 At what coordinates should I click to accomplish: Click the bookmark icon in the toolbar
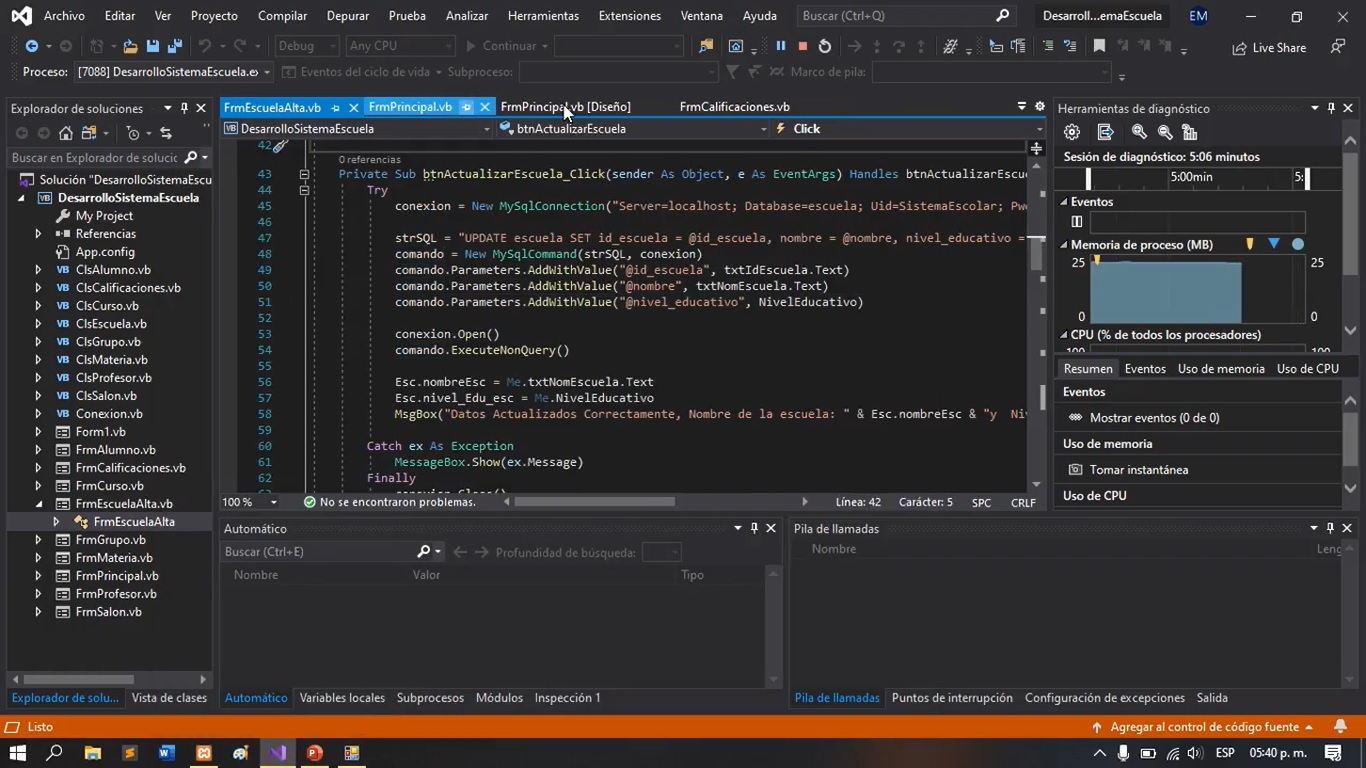tap(1099, 46)
